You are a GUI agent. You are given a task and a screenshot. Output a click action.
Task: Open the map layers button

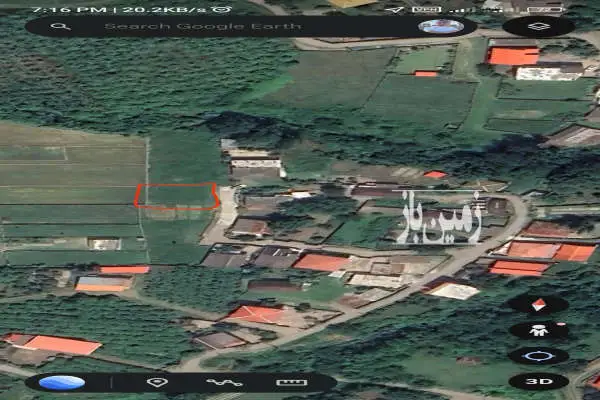[x=538, y=27]
